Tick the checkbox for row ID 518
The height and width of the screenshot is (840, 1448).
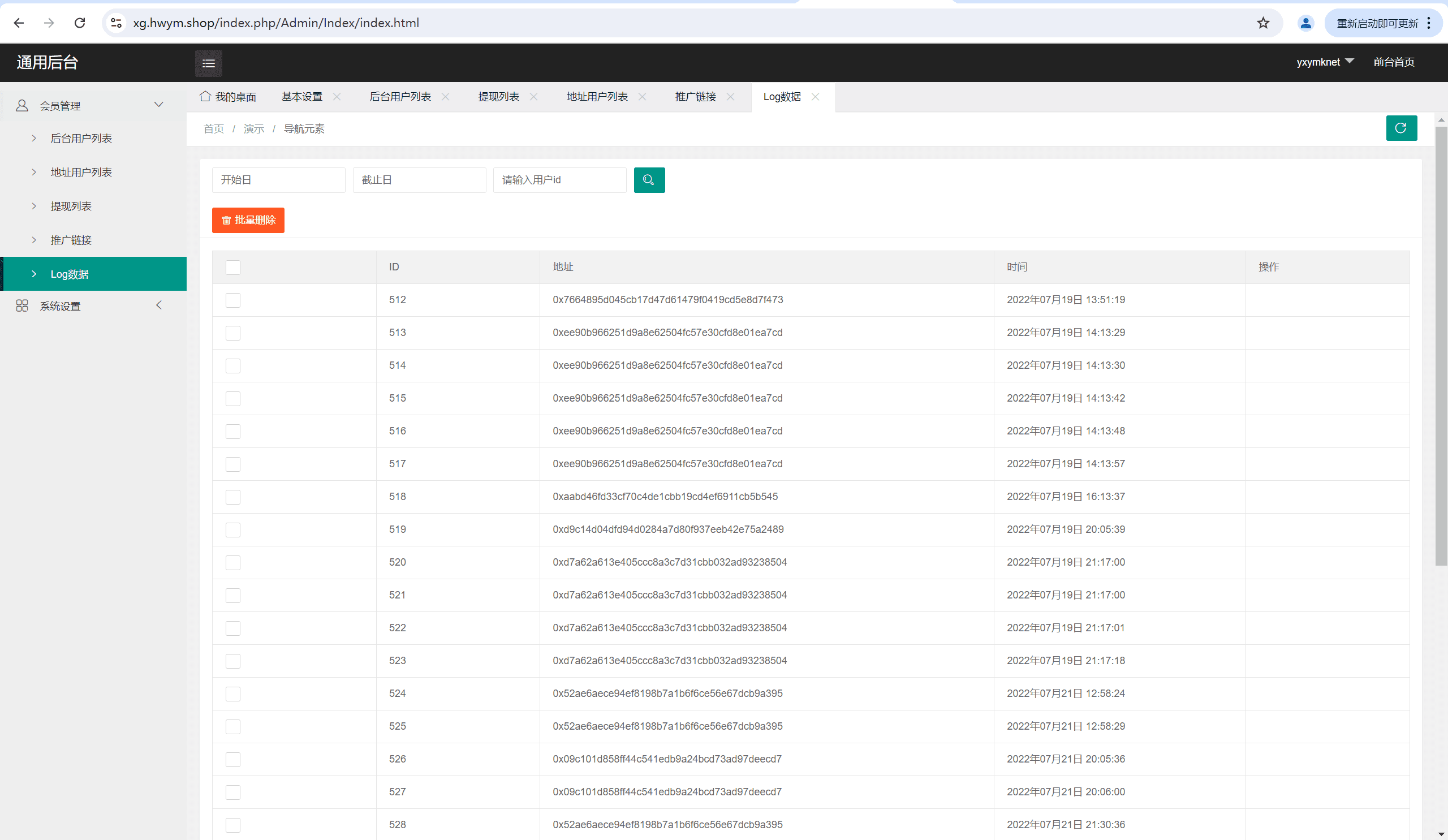[x=232, y=497]
